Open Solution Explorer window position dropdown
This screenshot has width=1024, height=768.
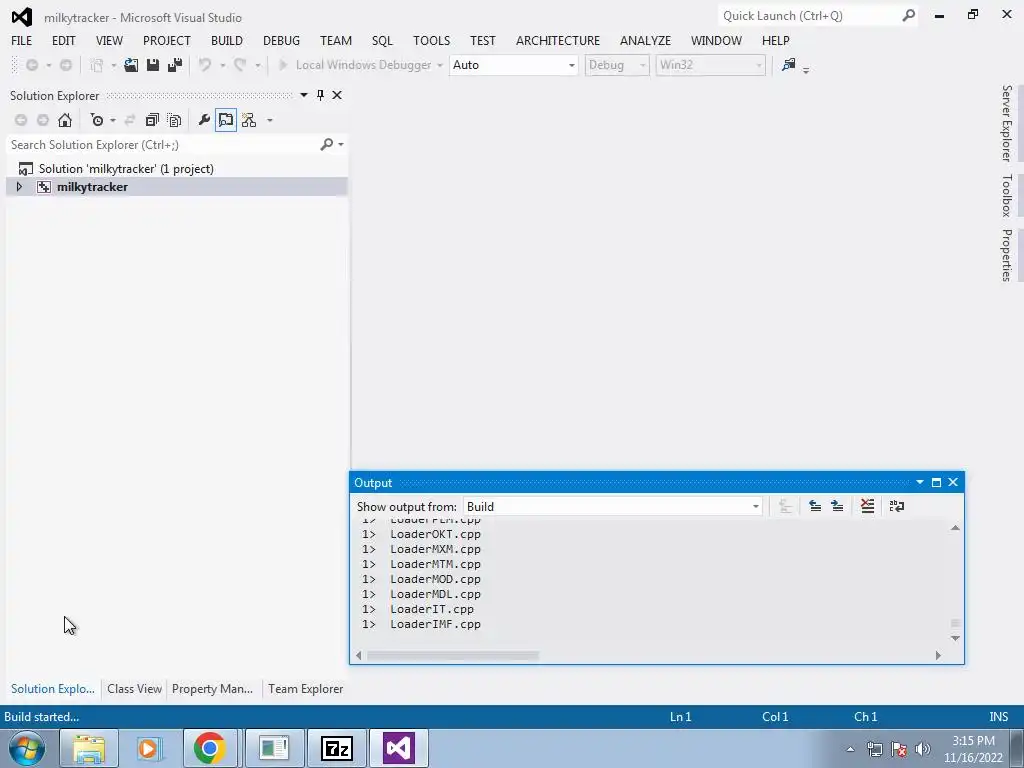pos(304,95)
